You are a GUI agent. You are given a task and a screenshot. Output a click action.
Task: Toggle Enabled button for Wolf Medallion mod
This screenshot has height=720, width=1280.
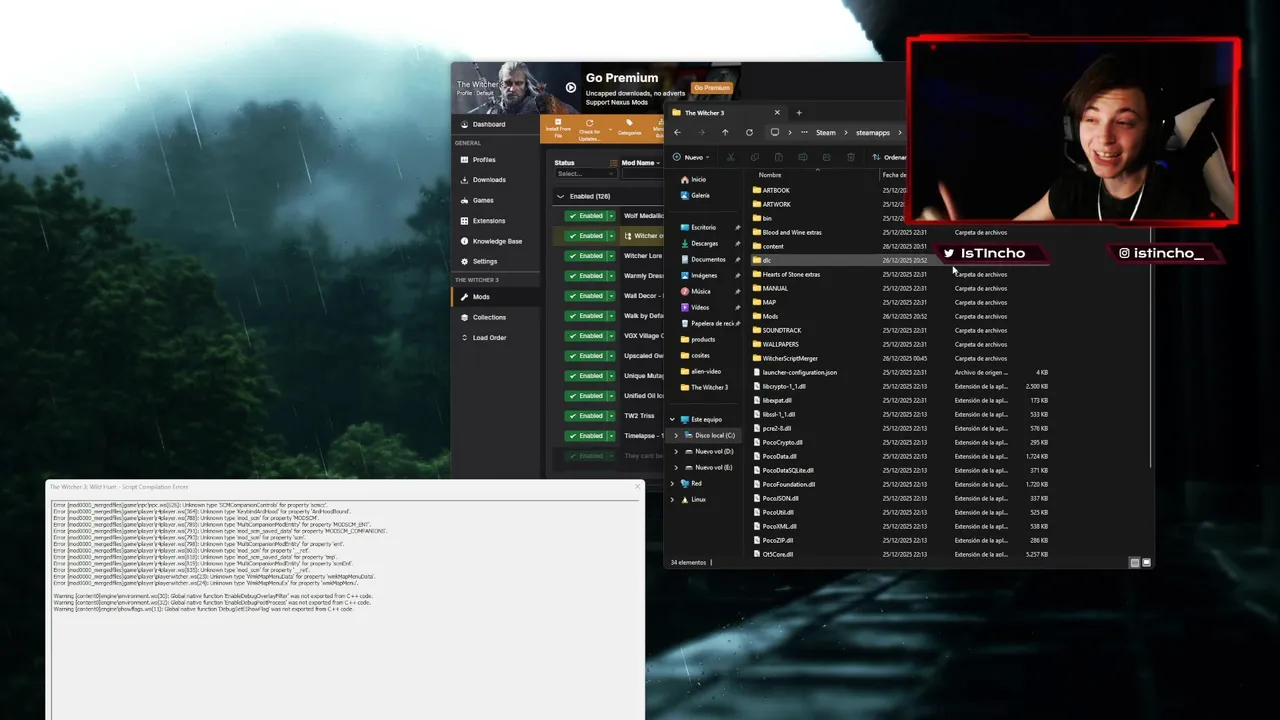pos(586,216)
